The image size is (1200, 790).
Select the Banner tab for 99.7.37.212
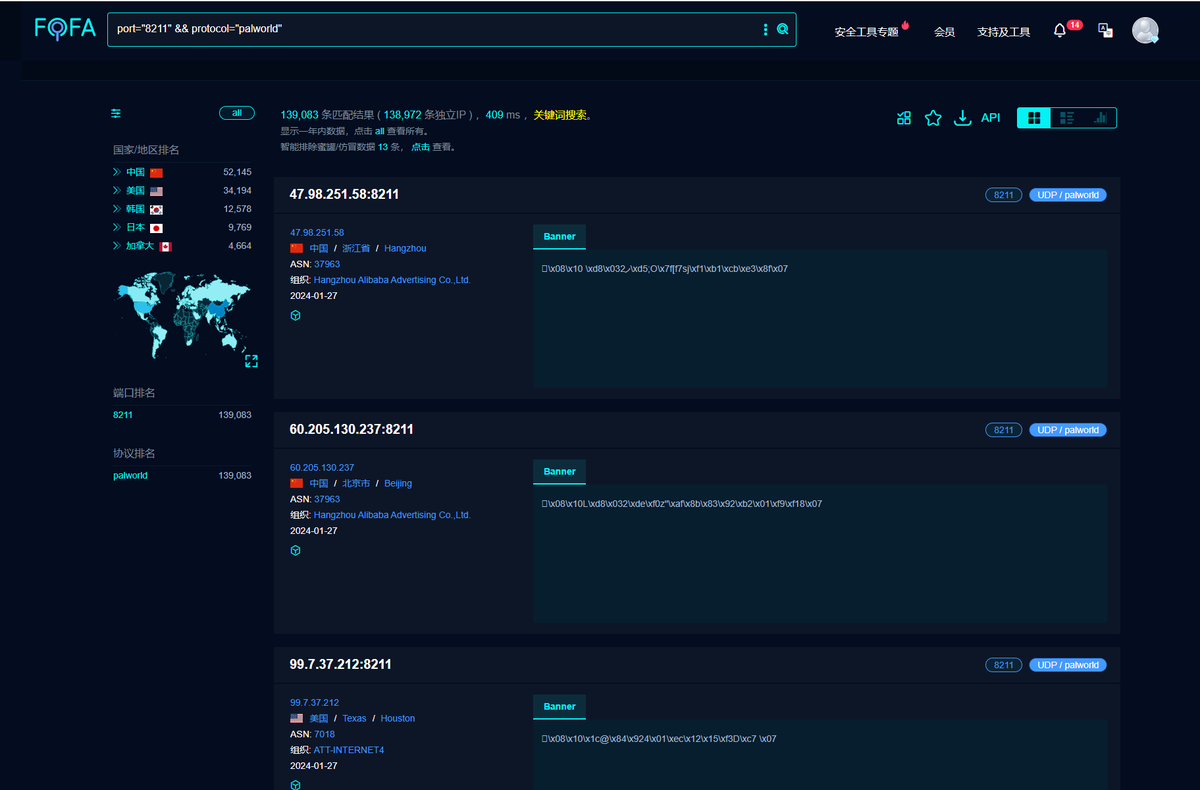click(x=559, y=707)
